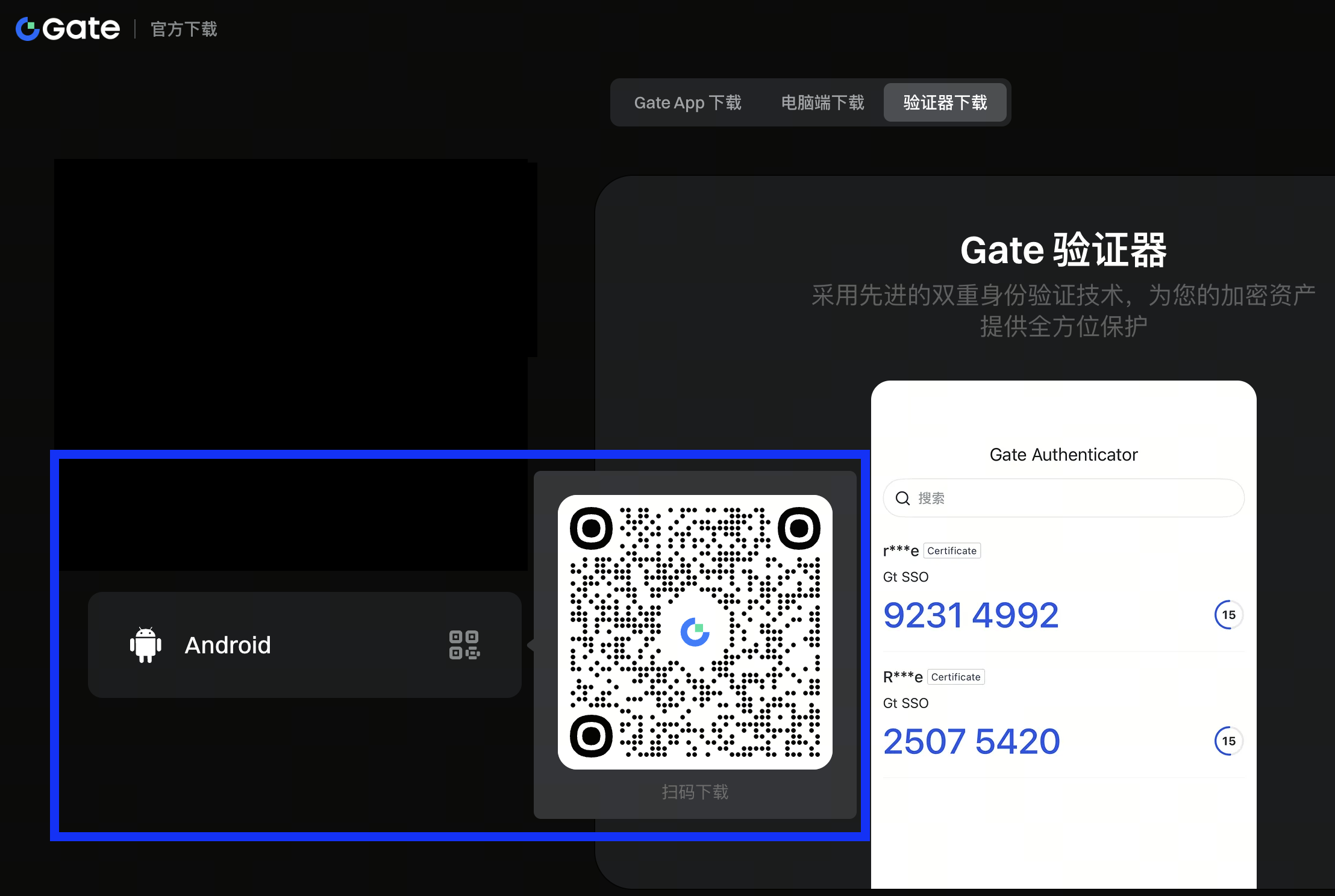Click the 扫码下载 button
The image size is (1335, 896).
tap(695, 792)
